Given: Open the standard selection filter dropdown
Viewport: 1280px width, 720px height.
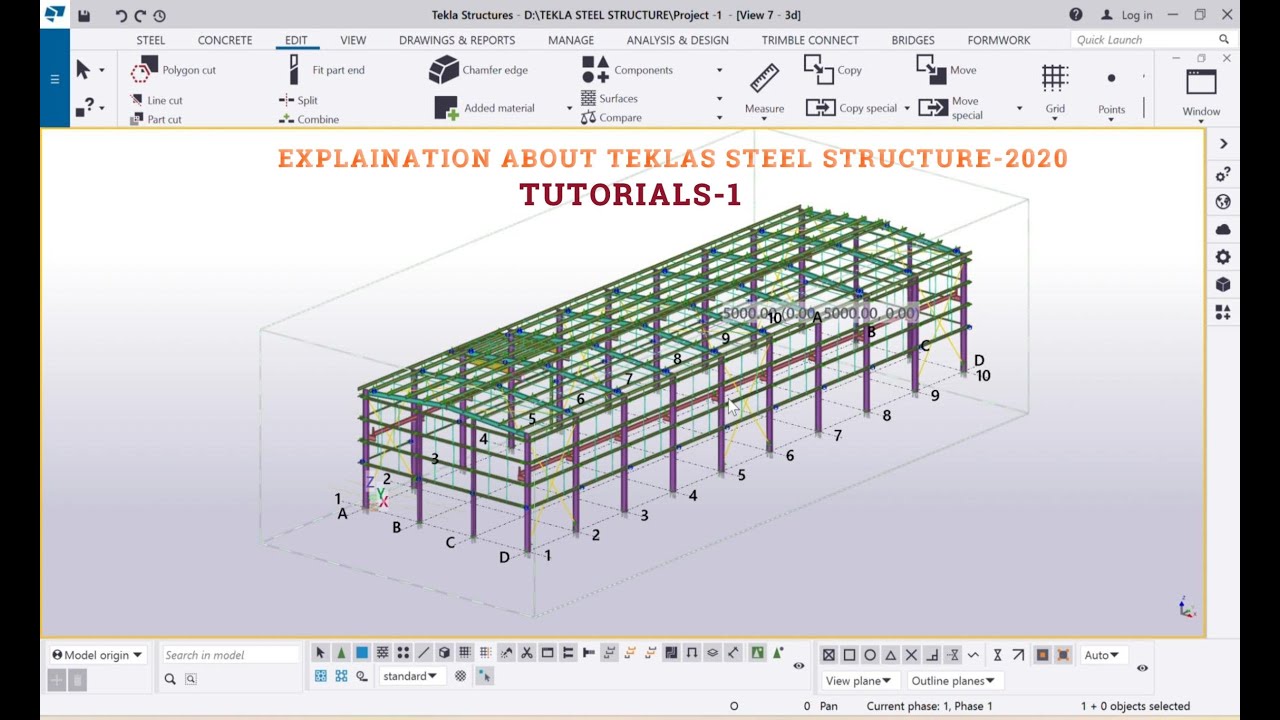Looking at the screenshot, I should coord(410,676).
